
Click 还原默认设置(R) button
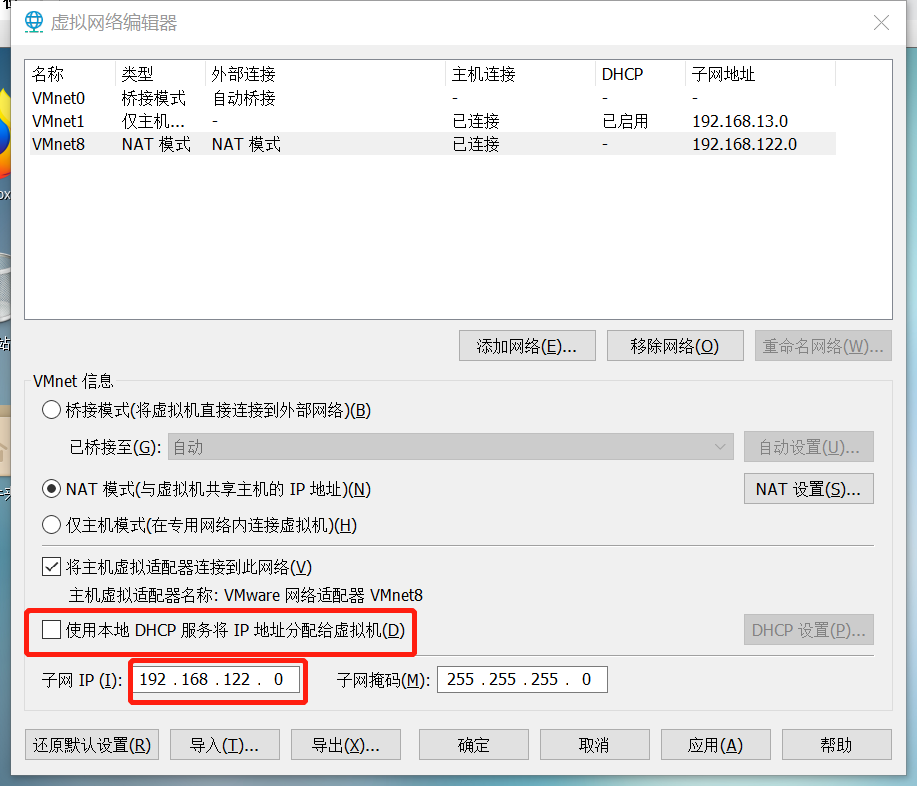(x=92, y=744)
